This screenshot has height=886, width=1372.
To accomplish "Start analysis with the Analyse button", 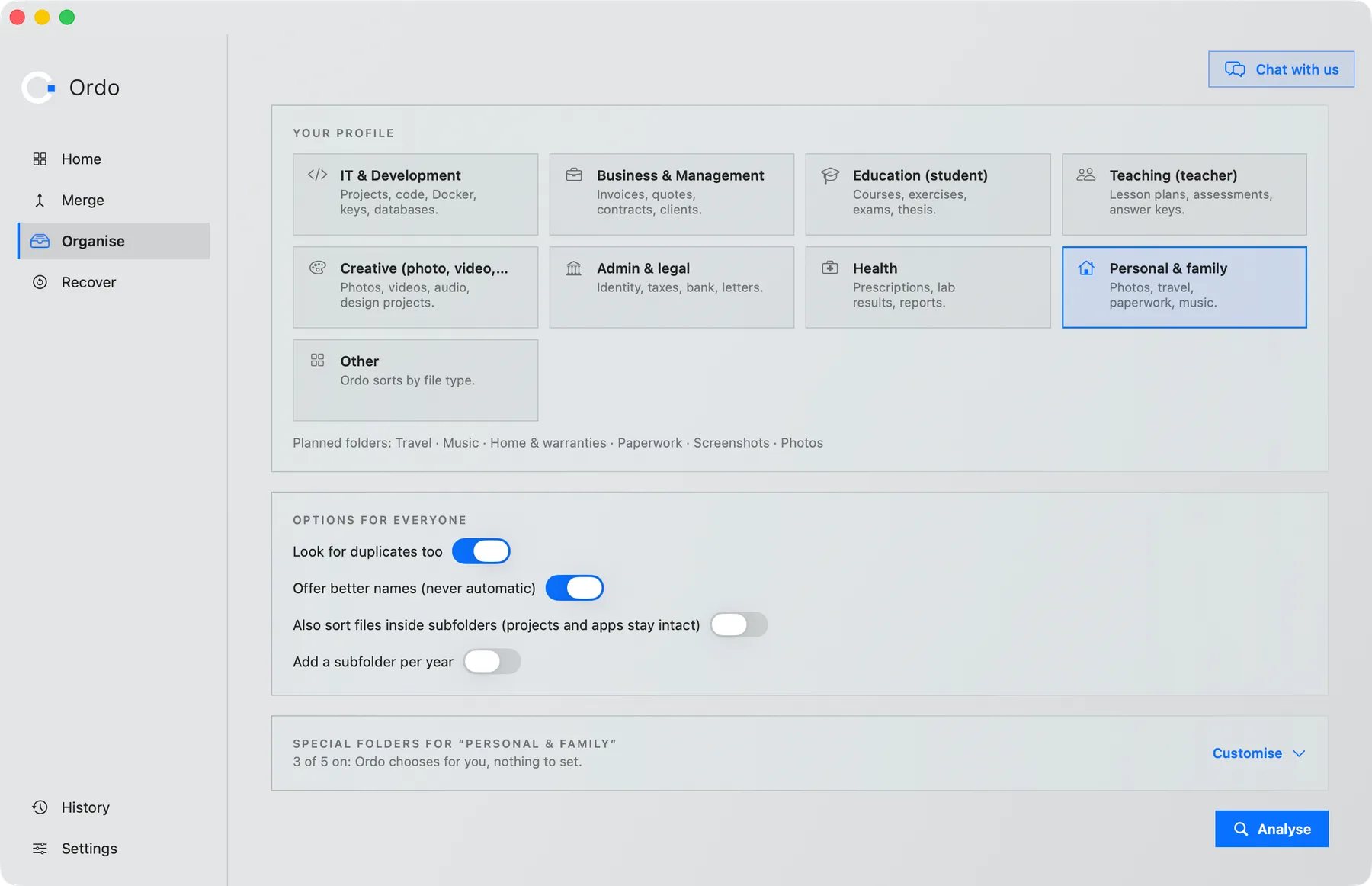I will (1271, 829).
